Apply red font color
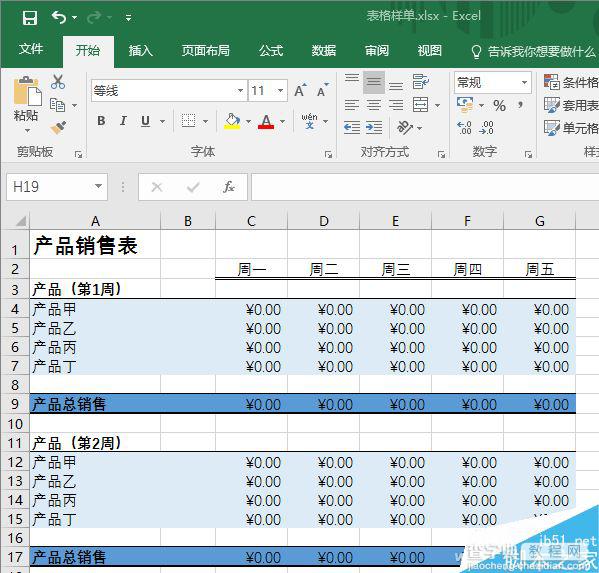 (266, 121)
